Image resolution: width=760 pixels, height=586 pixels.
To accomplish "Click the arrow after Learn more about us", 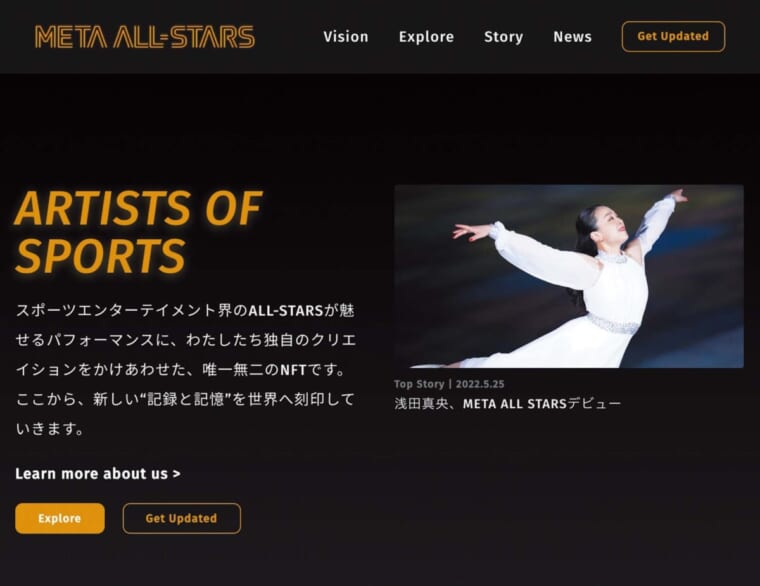I will click(176, 474).
